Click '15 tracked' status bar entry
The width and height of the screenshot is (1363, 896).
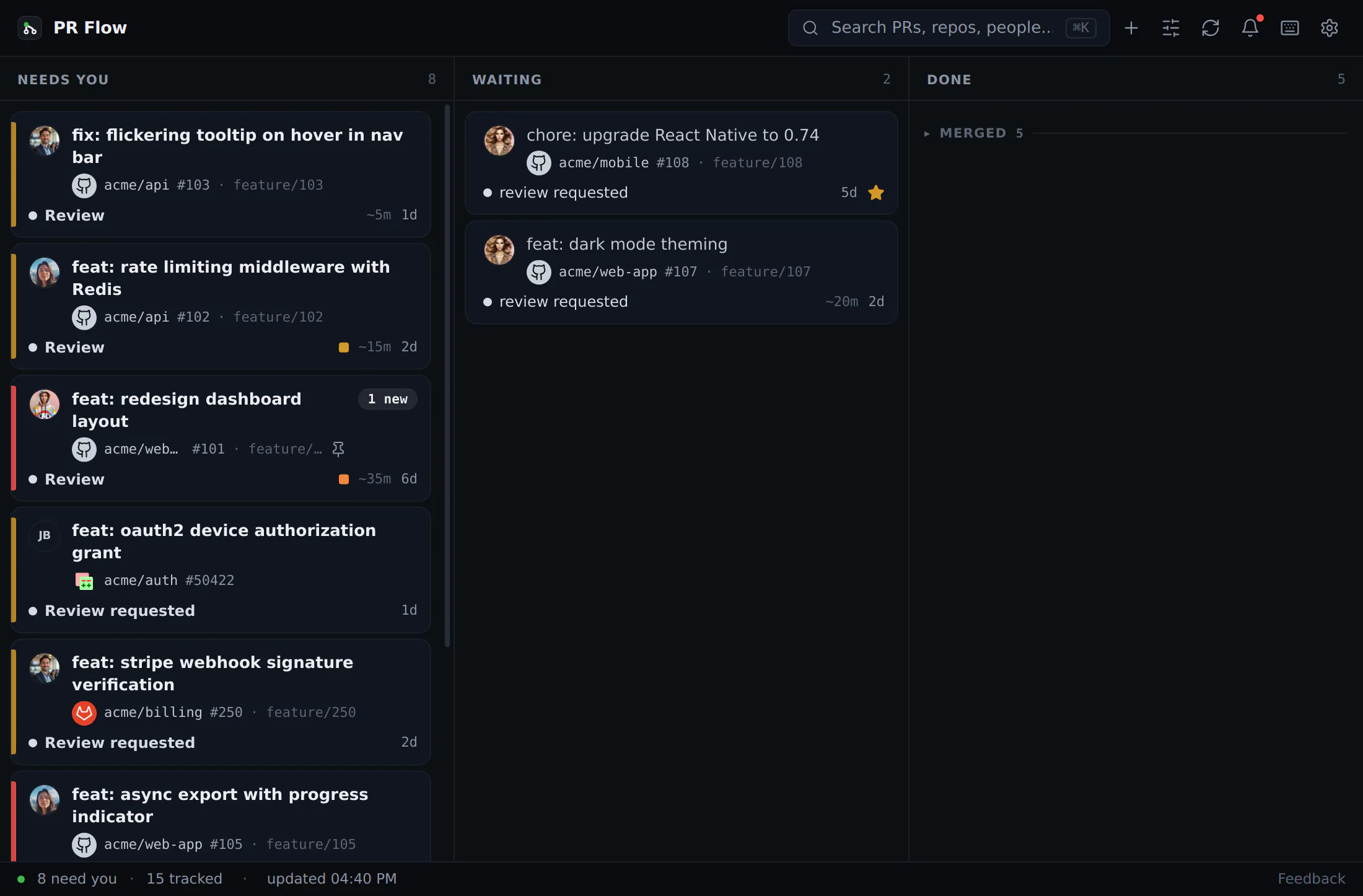[x=184, y=879]
